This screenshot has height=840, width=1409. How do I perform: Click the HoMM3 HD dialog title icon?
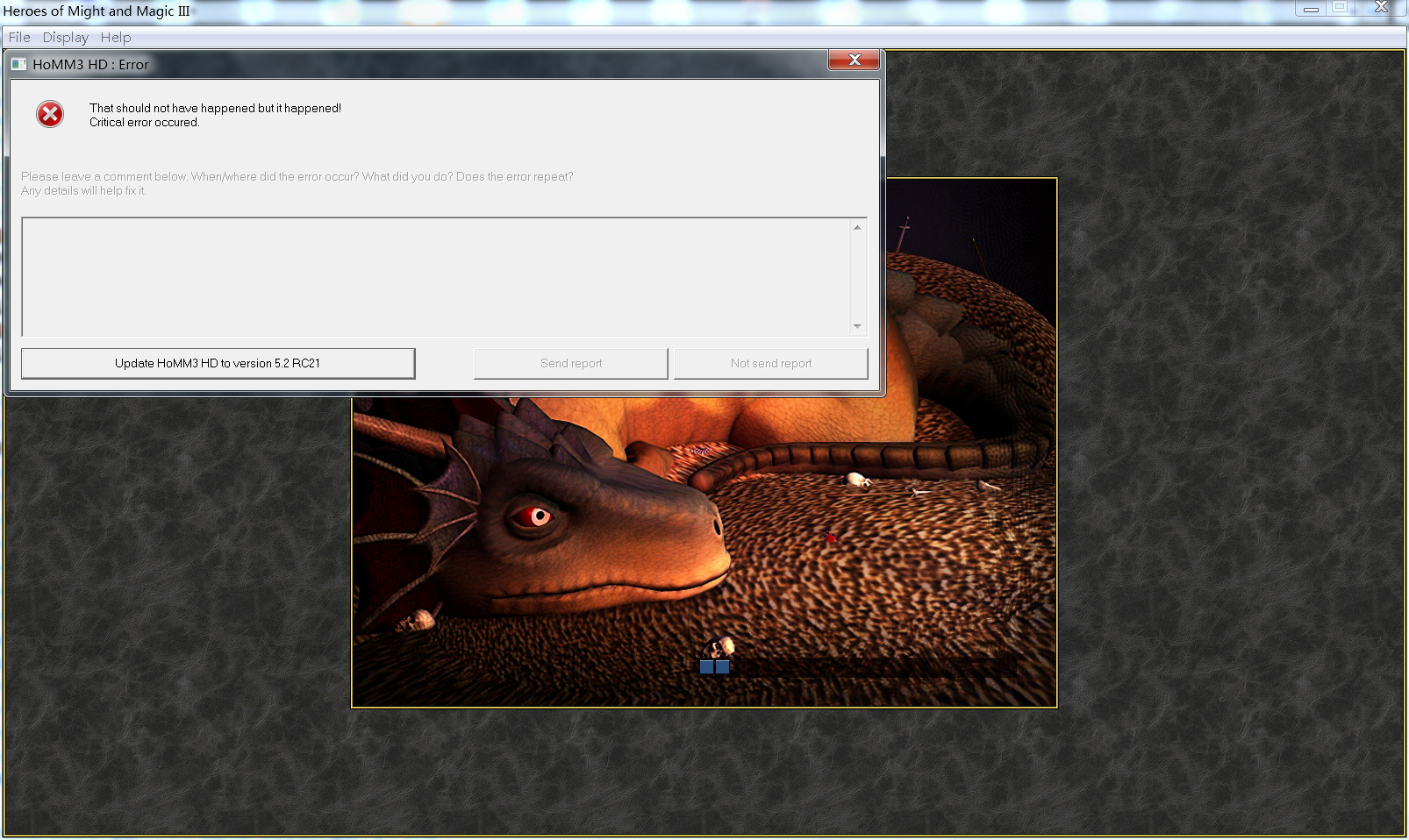click(18, 64)
